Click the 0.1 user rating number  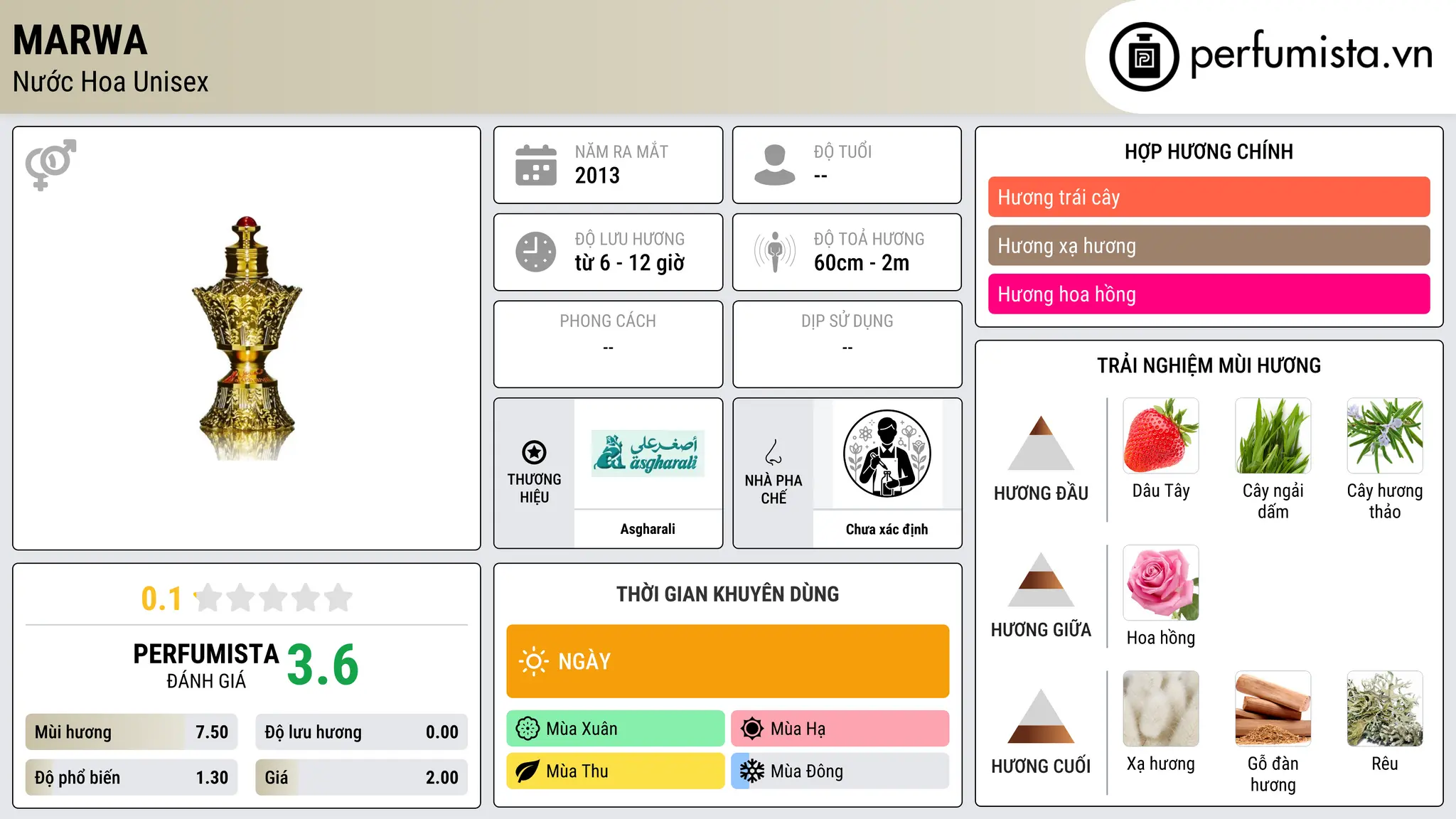click(161, 599)
